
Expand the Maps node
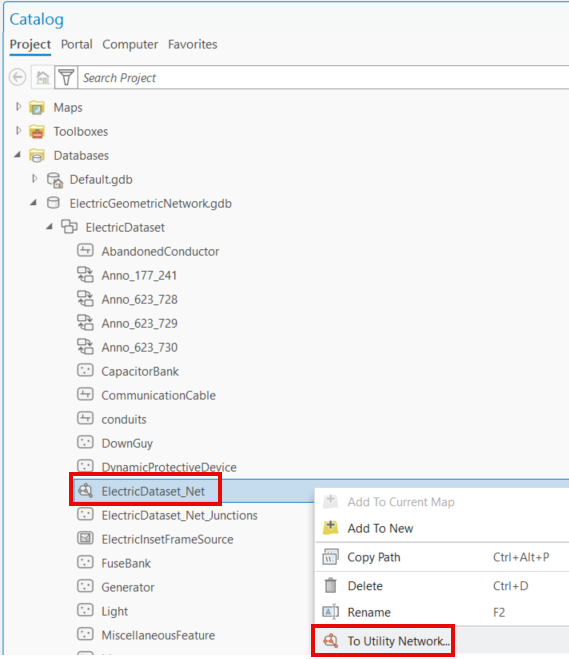[x=18, y=107]
